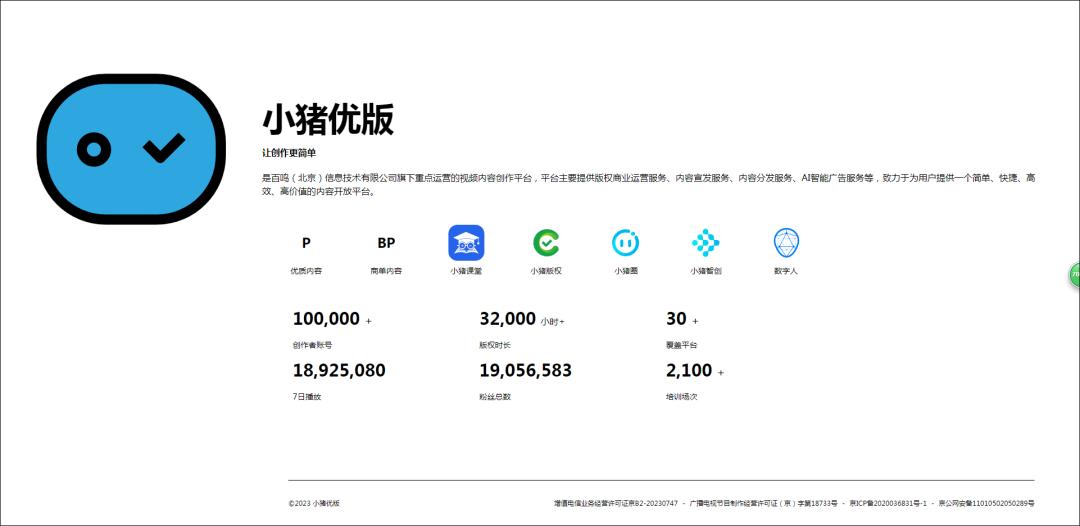Click the 19,056,583 粉丝总数 number
The image size is (1080, 526).
point(525,371)
